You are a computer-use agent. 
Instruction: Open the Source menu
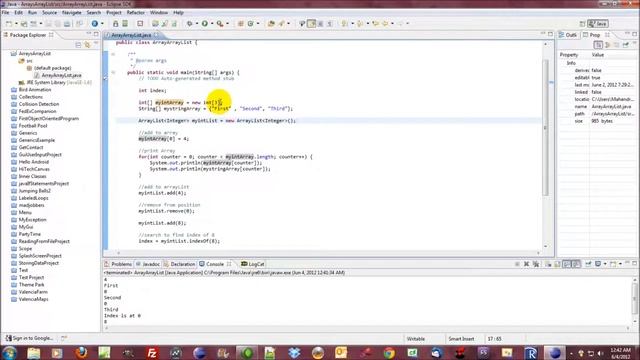(x=49, y=13)
